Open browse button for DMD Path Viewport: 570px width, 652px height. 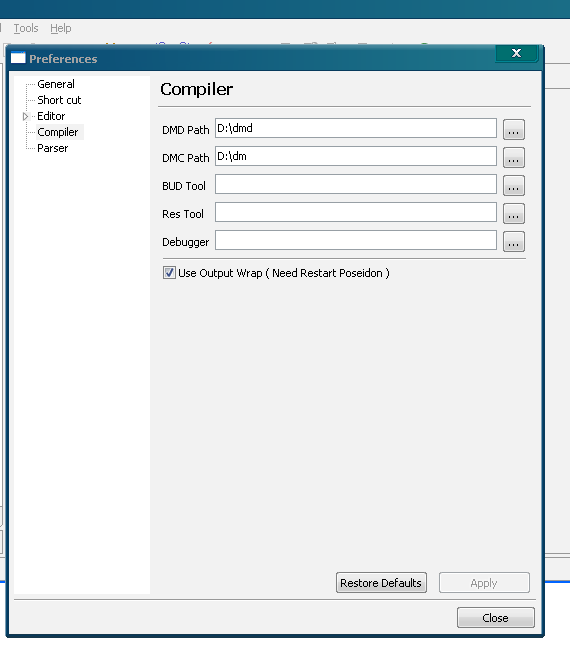[514, 129]
